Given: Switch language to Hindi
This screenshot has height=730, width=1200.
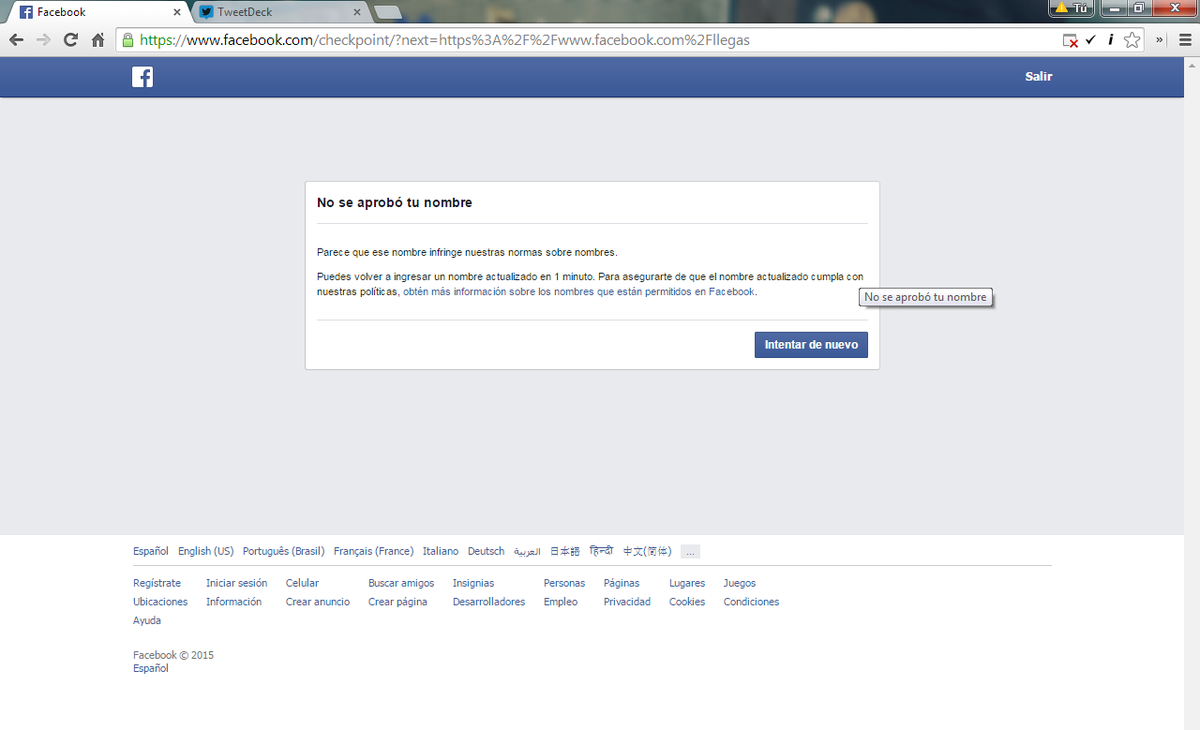Looking at the screenshot, I should click(x=601, y=551).
